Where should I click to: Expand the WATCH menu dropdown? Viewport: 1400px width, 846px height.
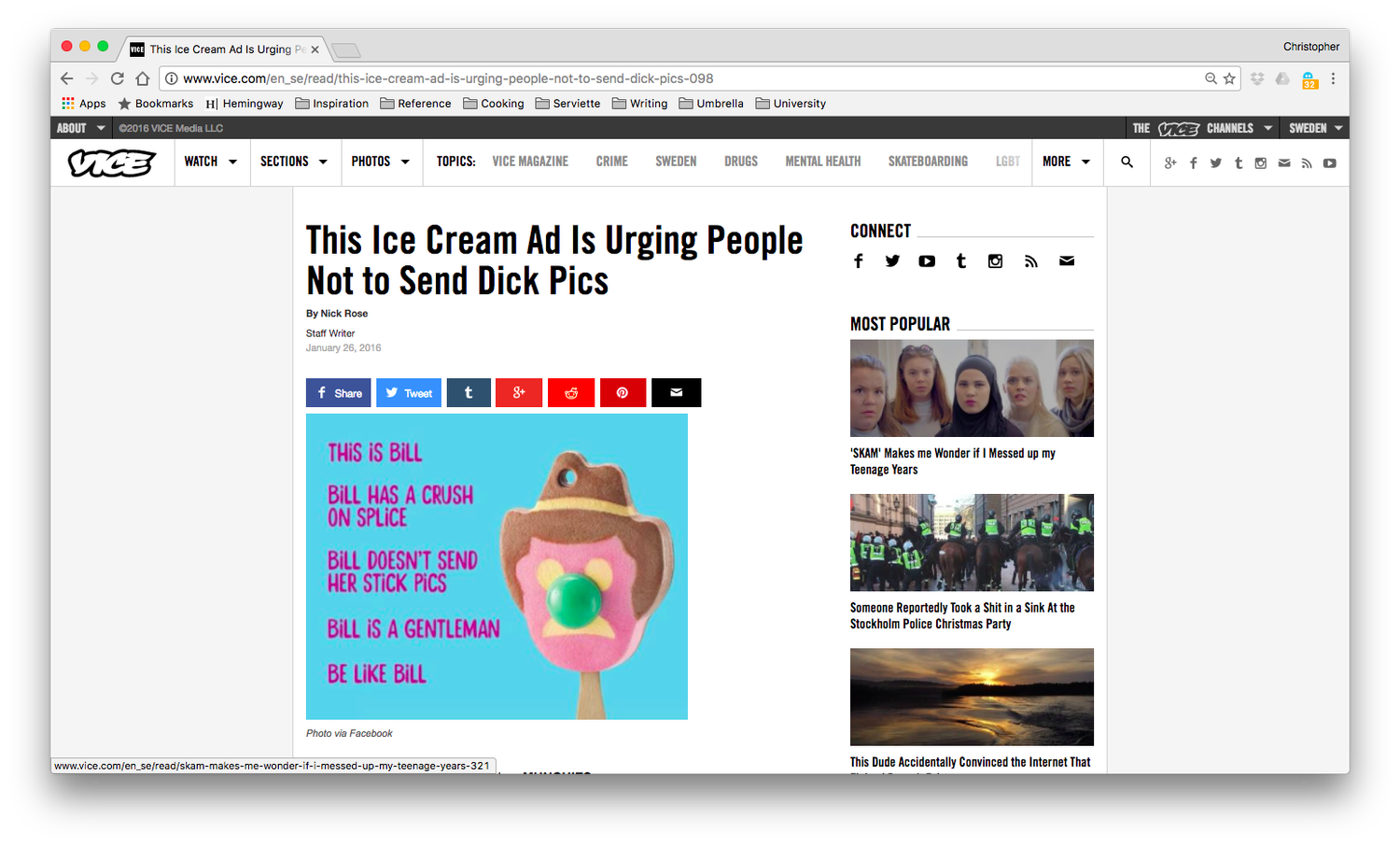pyautogui.click(x=211, y=162)
